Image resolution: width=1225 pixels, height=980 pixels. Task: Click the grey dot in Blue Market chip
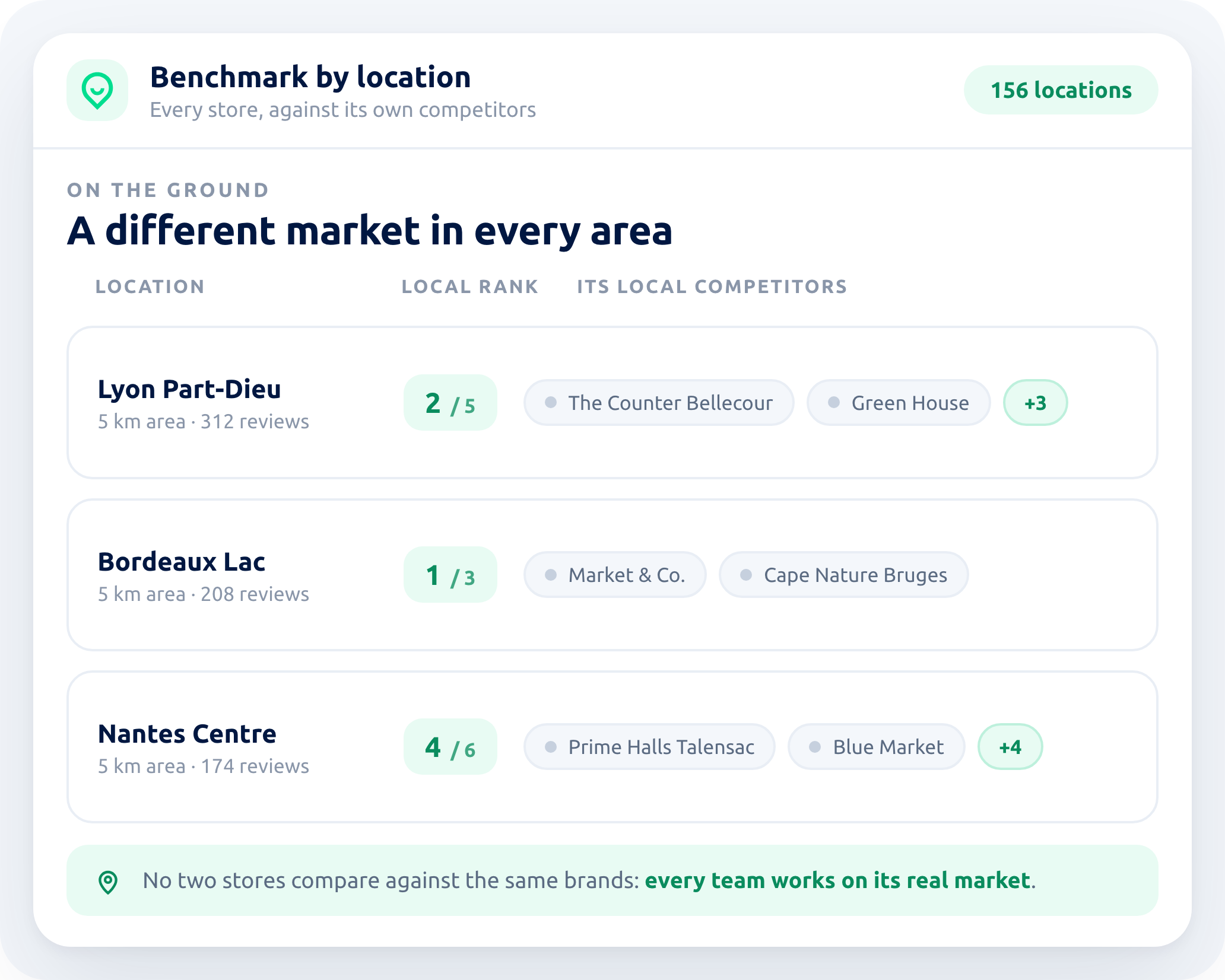[815, 746]
